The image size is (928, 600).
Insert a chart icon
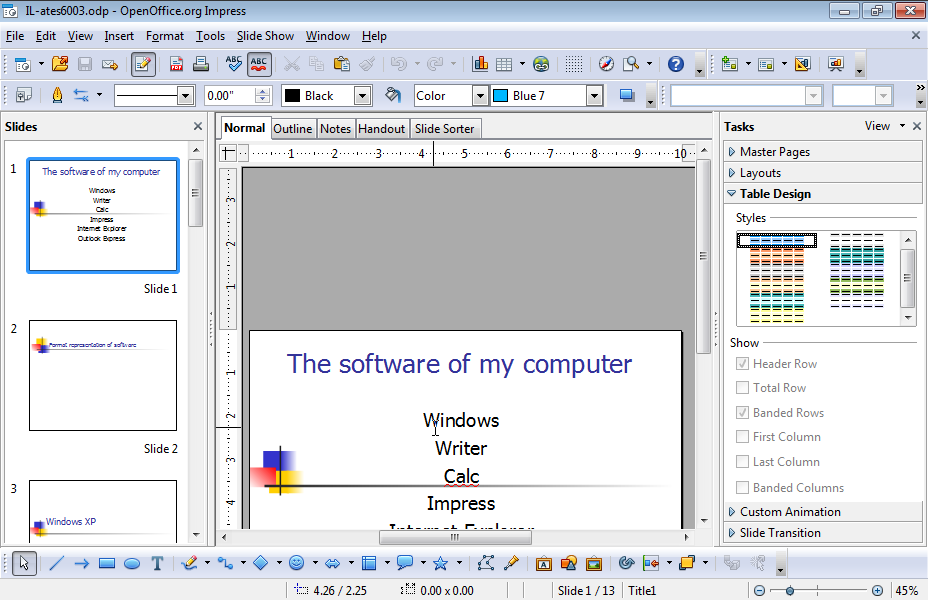click(480, 64)
